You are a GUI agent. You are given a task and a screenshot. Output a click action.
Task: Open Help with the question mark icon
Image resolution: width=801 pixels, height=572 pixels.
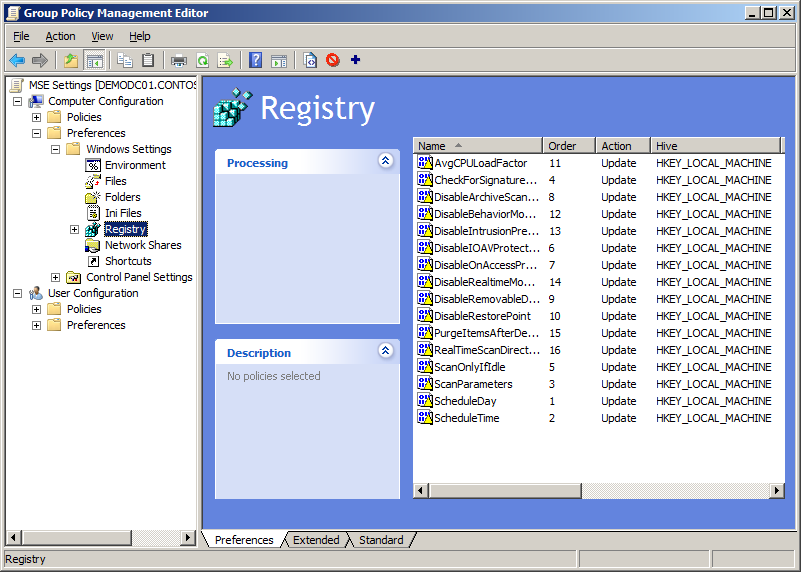point(256,60)
